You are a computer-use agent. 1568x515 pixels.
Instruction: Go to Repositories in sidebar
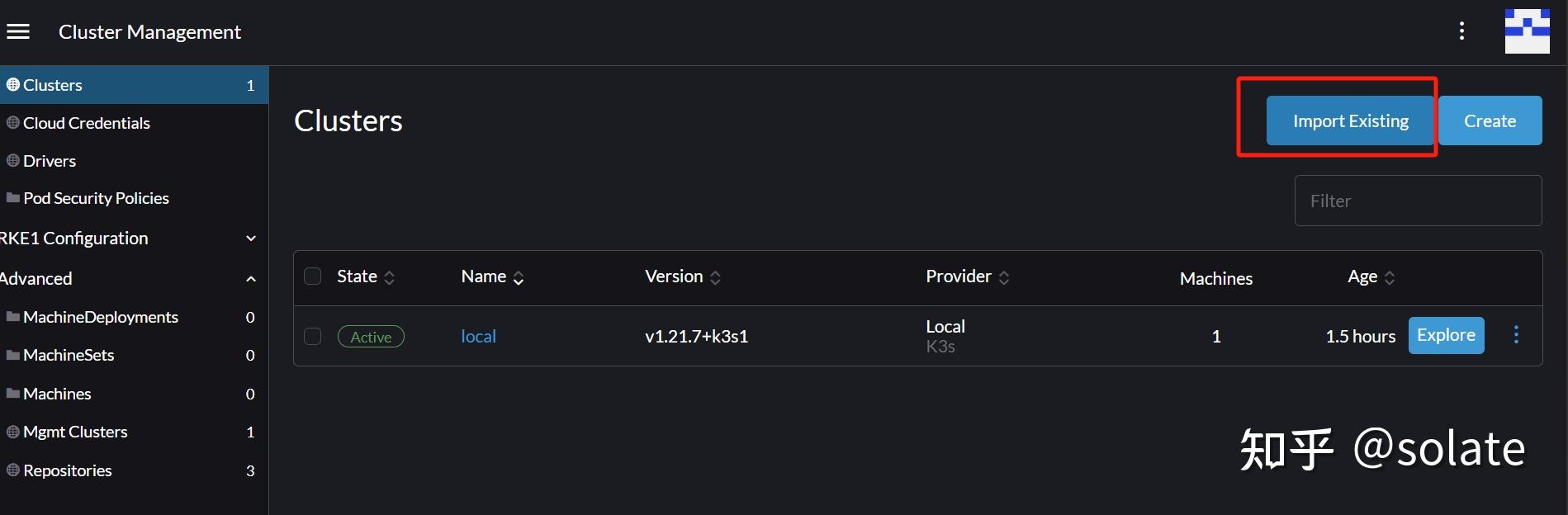tap(68, 470)
